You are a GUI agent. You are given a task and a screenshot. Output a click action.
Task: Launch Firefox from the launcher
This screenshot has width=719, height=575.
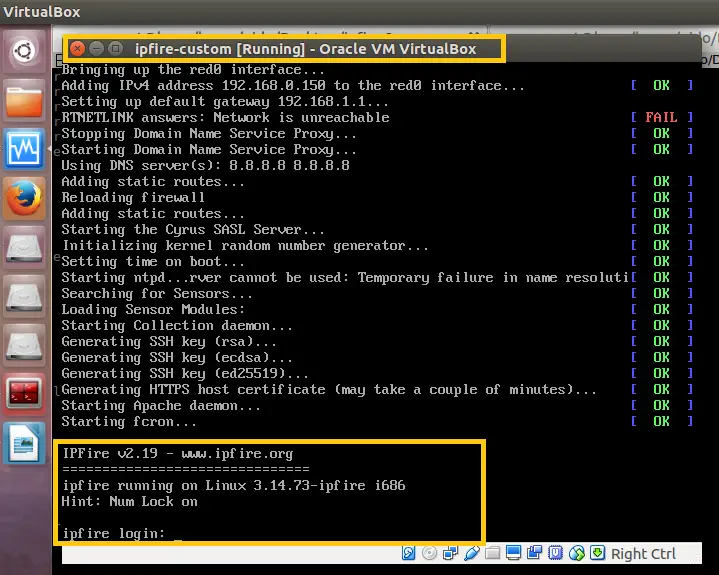[x=24, y=199]
